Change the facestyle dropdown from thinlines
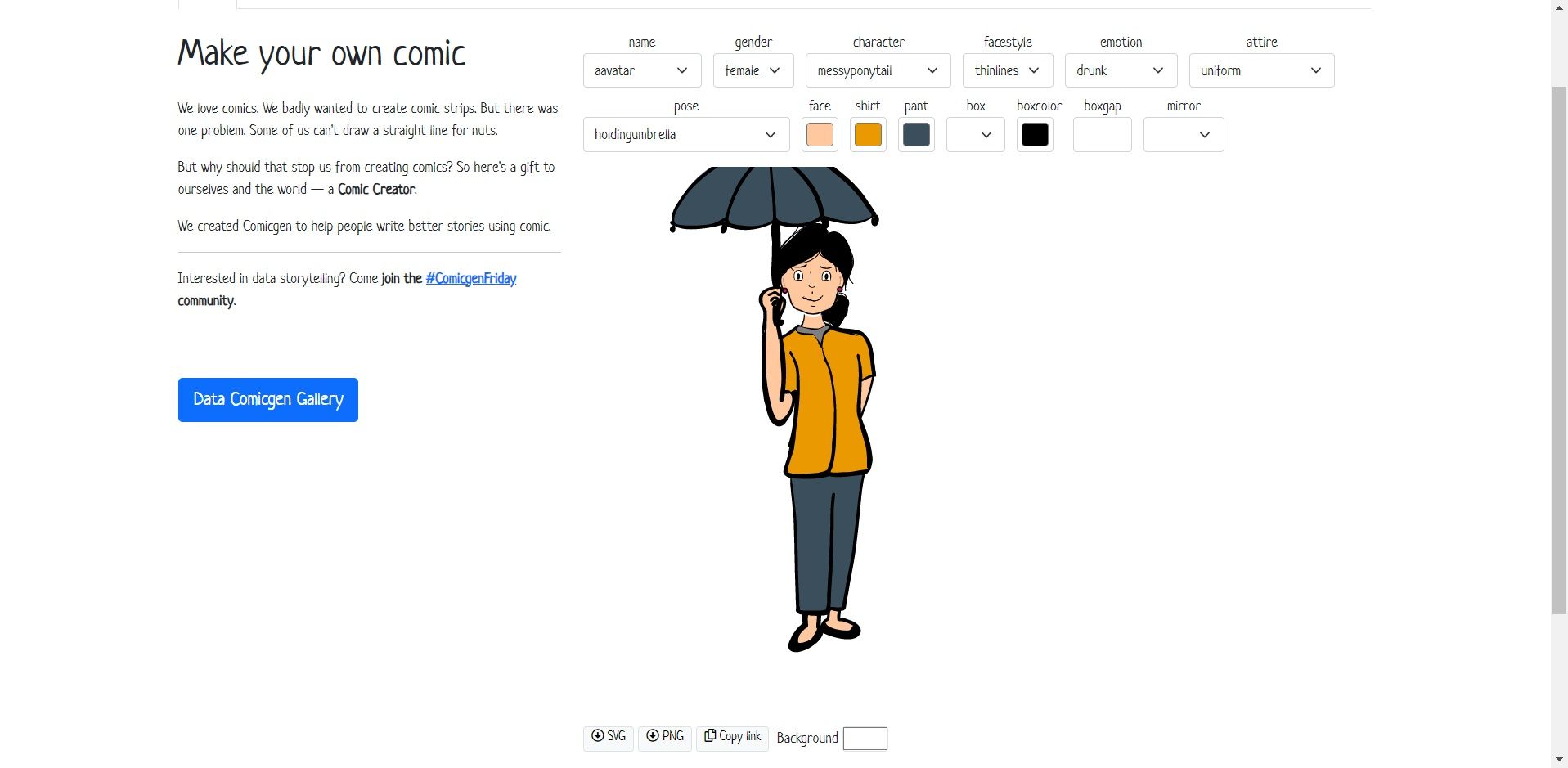The height and width of the screenshot is (768, 1568). pyautogui.click(x=1008, y=70)
